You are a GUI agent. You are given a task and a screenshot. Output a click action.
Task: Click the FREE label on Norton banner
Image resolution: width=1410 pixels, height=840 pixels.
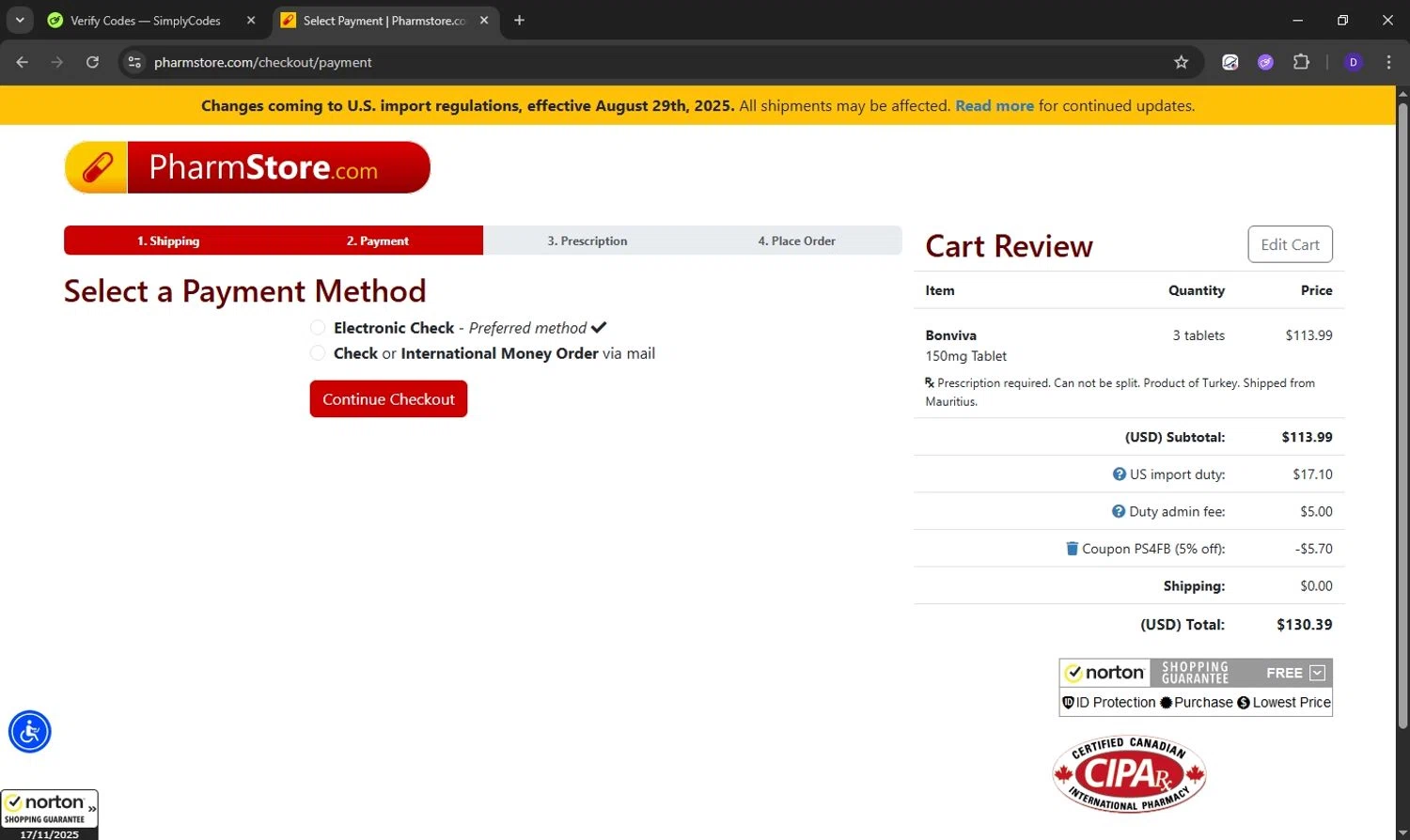[x=1284, y=673]
